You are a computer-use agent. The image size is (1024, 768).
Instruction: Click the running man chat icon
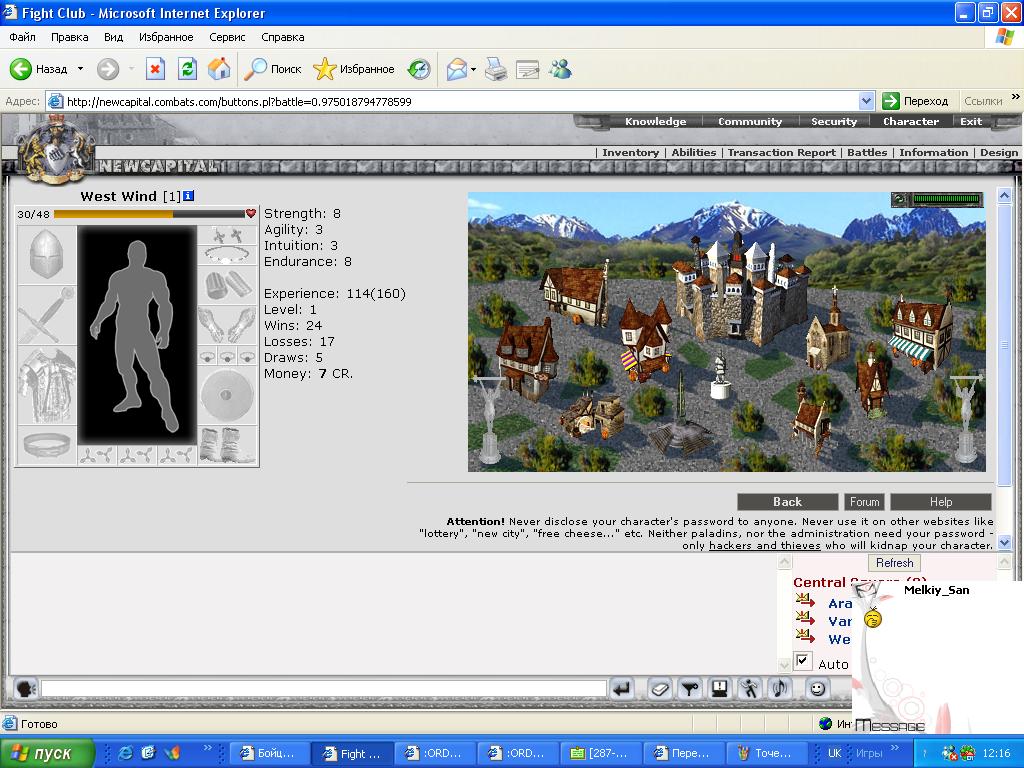[x=750, y=688]
